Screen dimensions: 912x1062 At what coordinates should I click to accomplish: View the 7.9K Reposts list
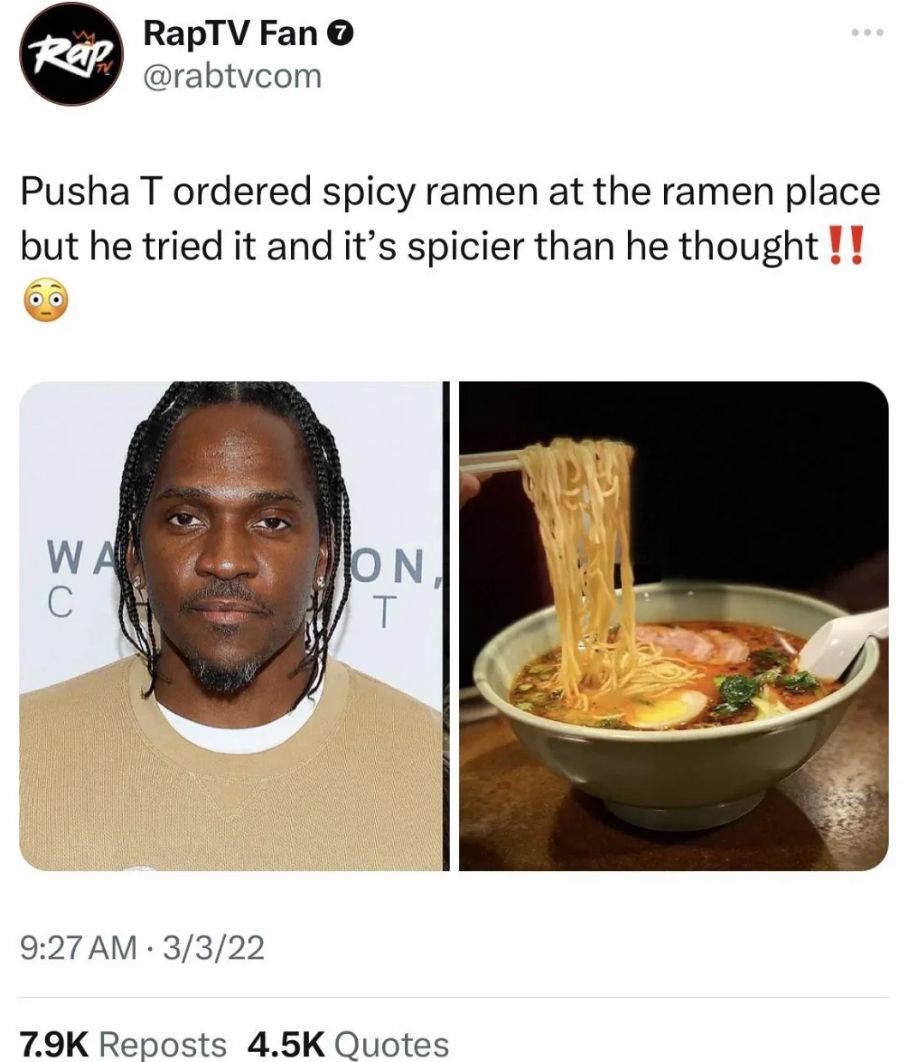(x=123, y=1044)
